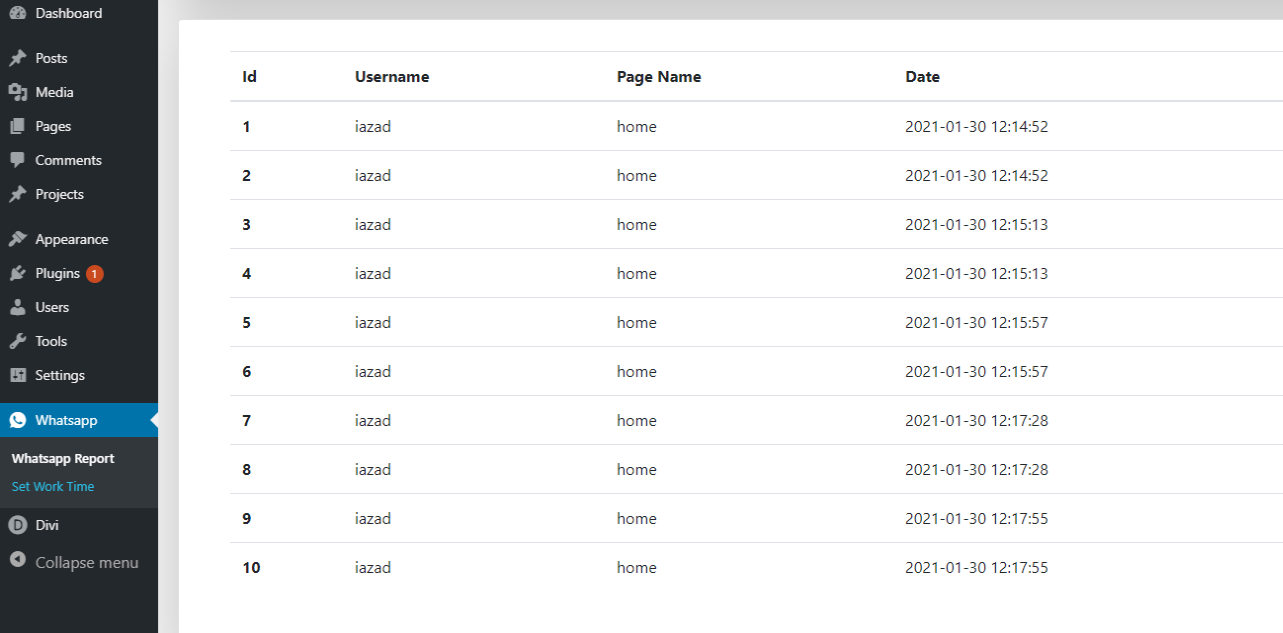1283x633 pixels.
Task: Open the Whatsapp Report submenu link
Action: click(x=63, y=459)
